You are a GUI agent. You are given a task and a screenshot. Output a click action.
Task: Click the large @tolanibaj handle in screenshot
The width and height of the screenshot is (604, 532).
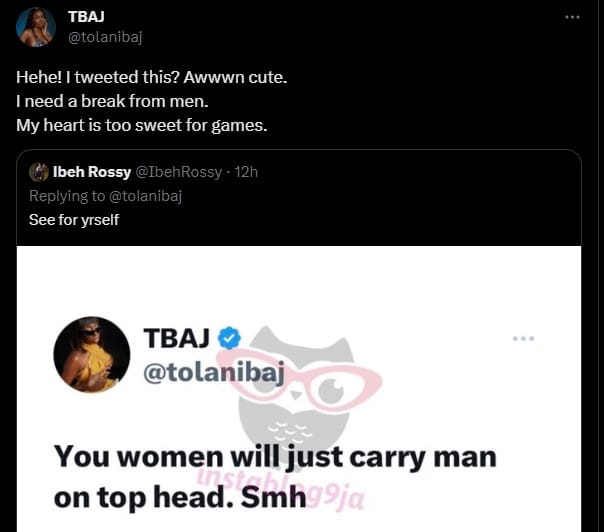tap(214, 373)
